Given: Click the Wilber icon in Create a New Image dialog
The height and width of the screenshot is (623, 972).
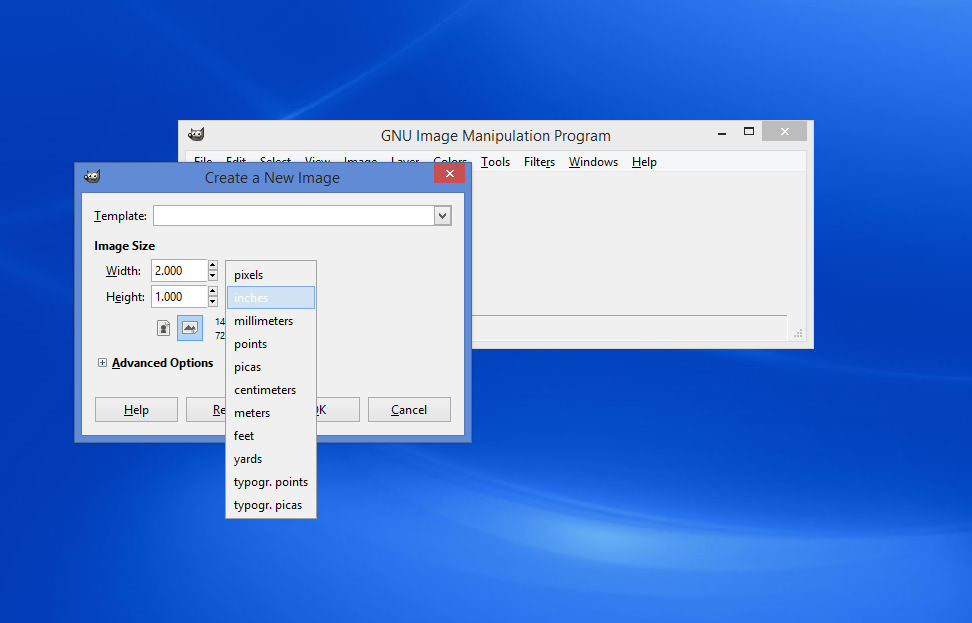Looking at the screenshot, I should [x=92, y=177].
